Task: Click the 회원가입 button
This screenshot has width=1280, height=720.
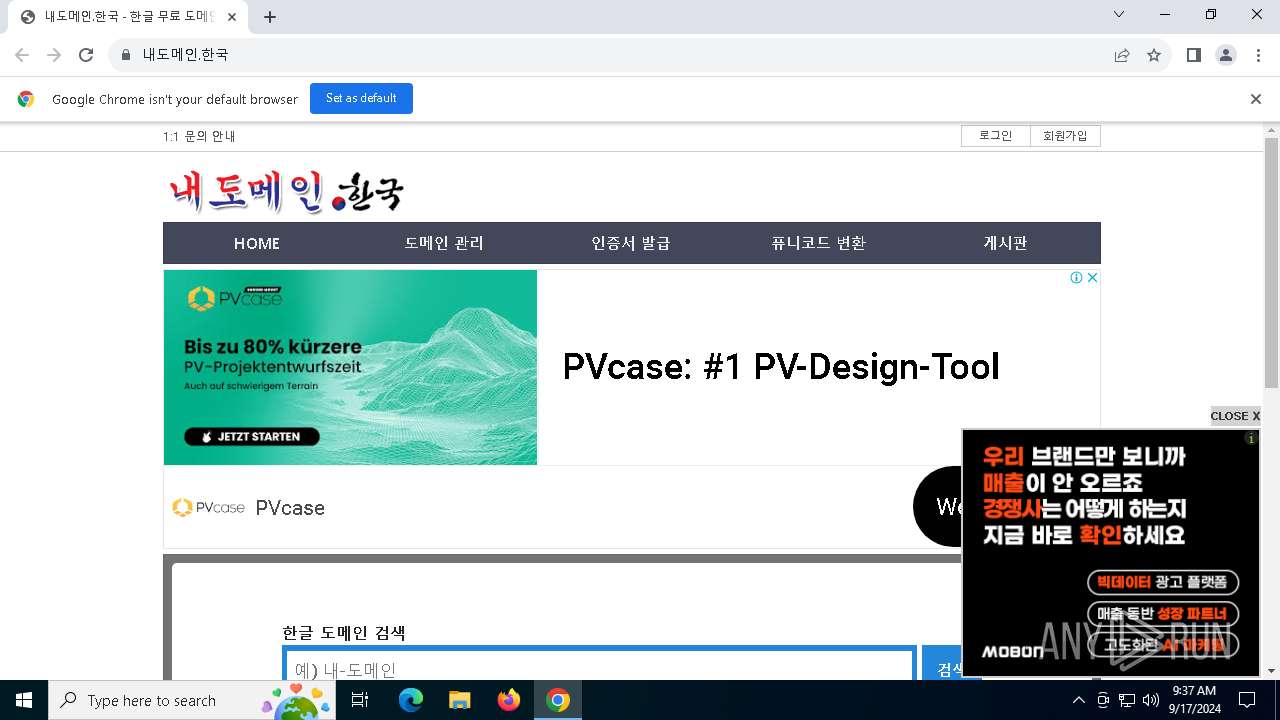Action: 1065,136
